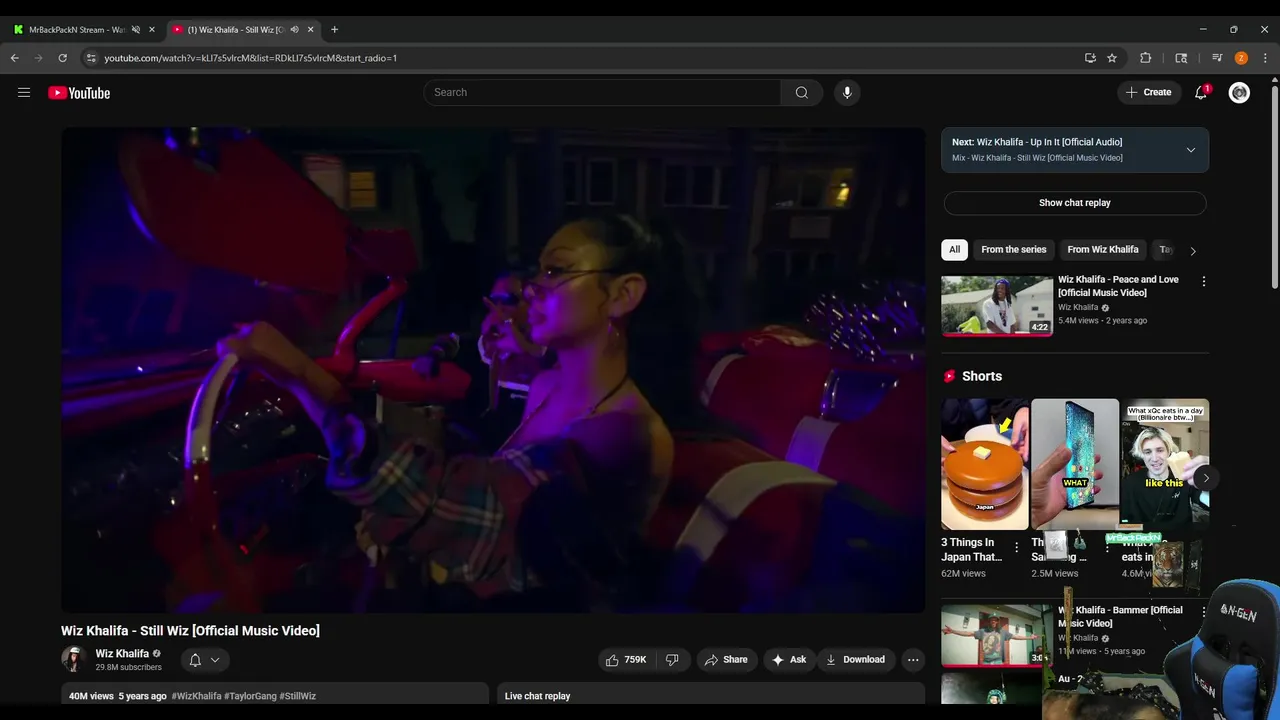Click Show chat replay button
Viewport: 1280px width, 720px height.
[1074, 202]
